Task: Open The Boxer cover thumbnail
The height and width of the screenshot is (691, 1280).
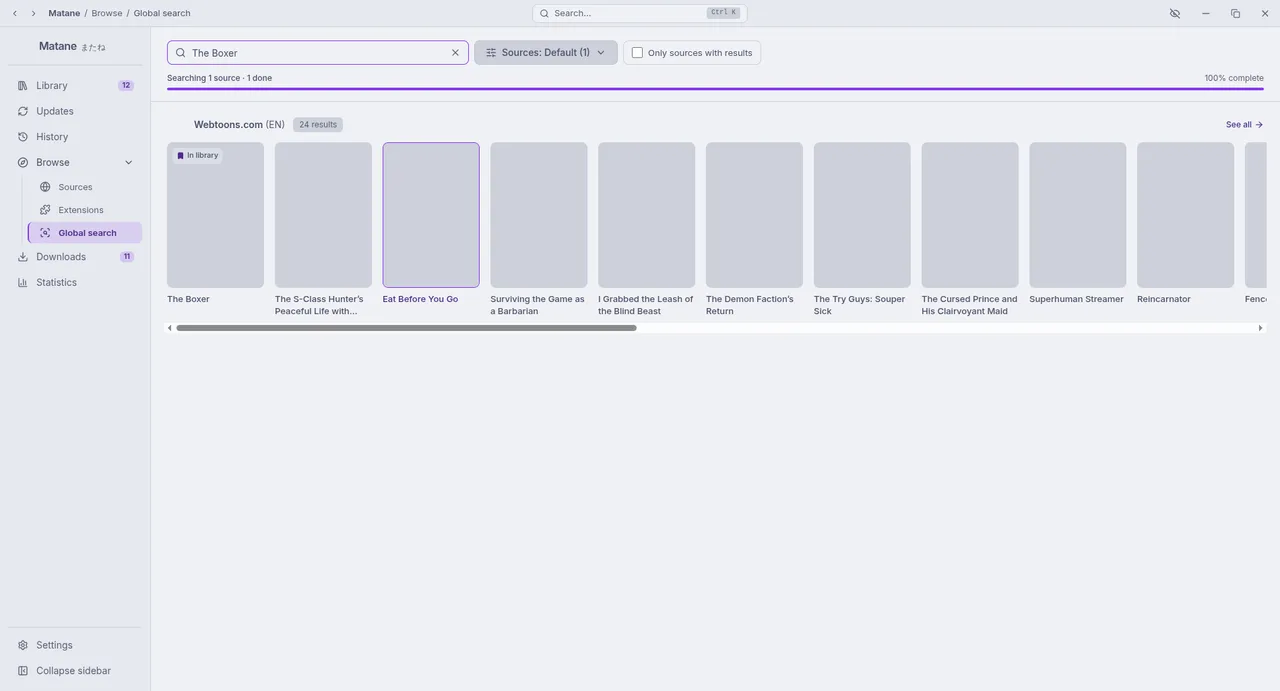Action: coord(215,215)
